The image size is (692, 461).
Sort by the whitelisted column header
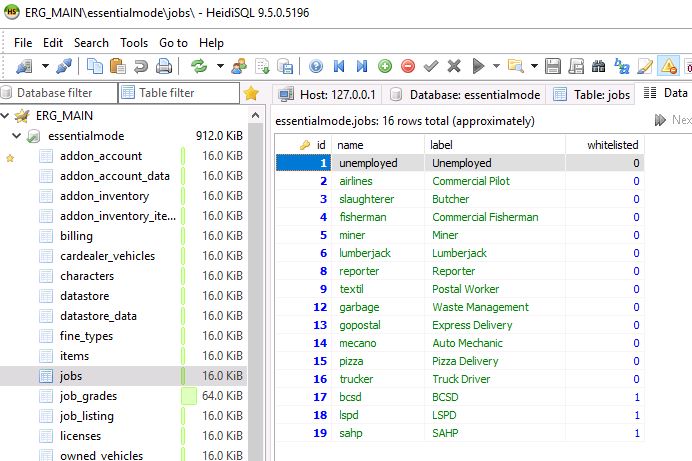click(x=604, y=145)
